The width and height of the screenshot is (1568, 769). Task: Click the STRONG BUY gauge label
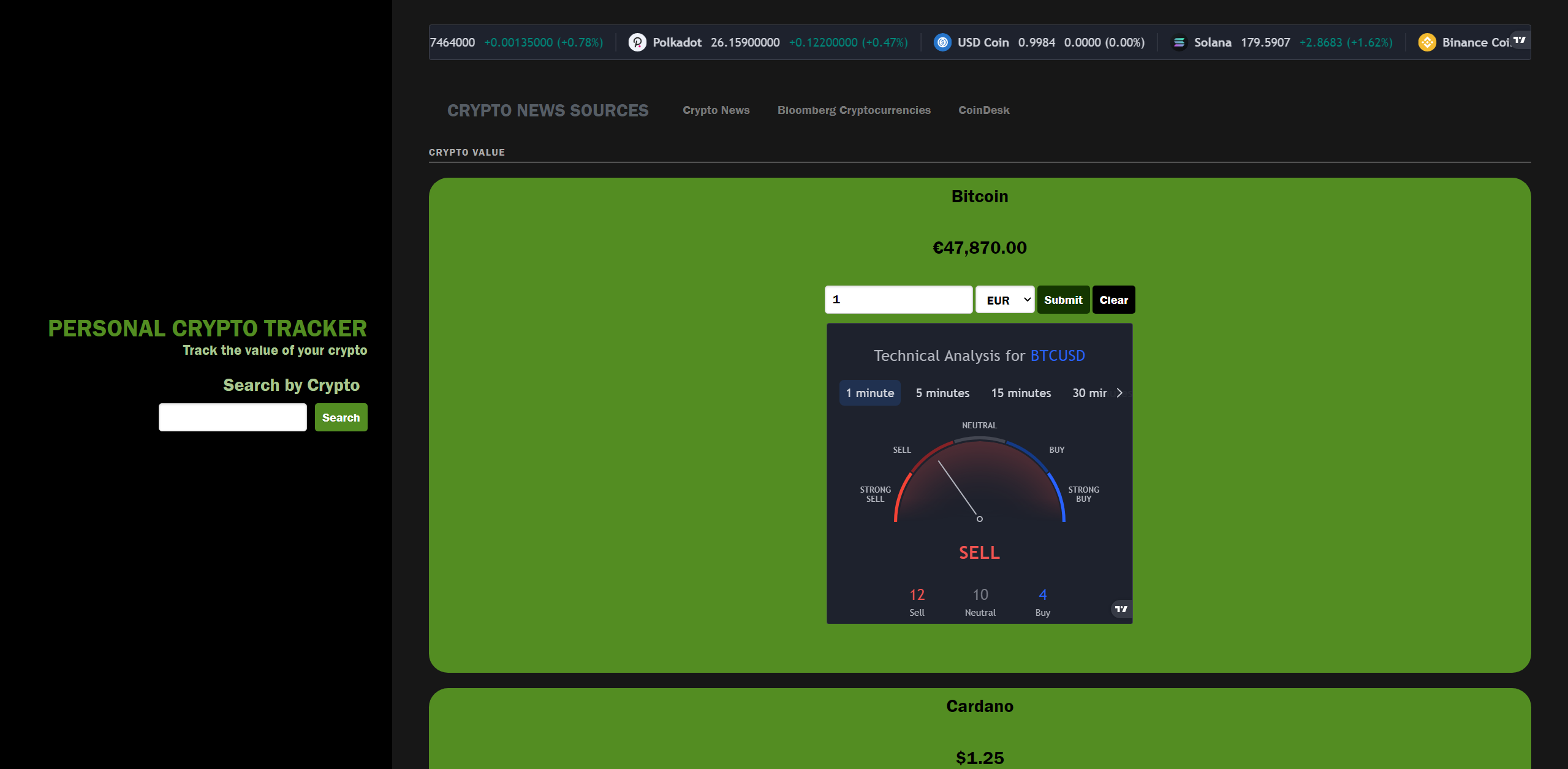[1083, 494]
